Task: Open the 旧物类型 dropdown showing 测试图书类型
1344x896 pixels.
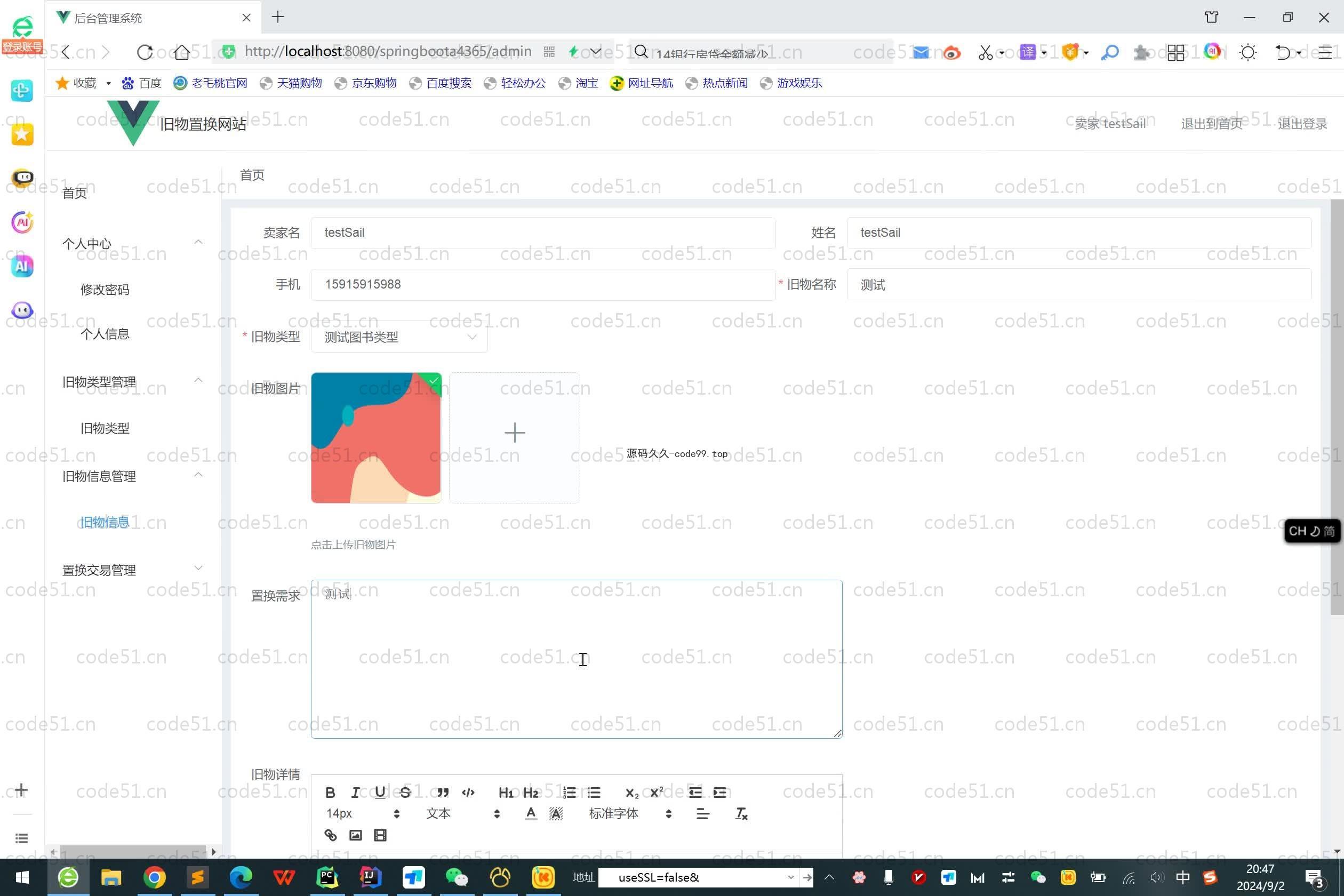Action: (x=399, y=337)
